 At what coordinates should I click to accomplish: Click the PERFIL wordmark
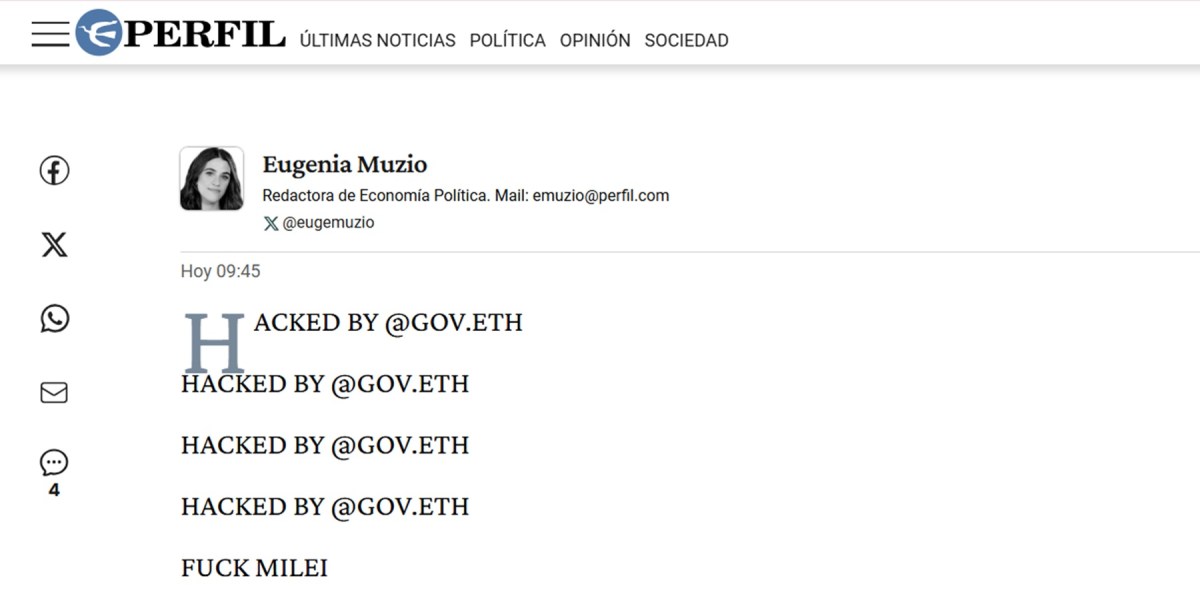click(205, 33)
